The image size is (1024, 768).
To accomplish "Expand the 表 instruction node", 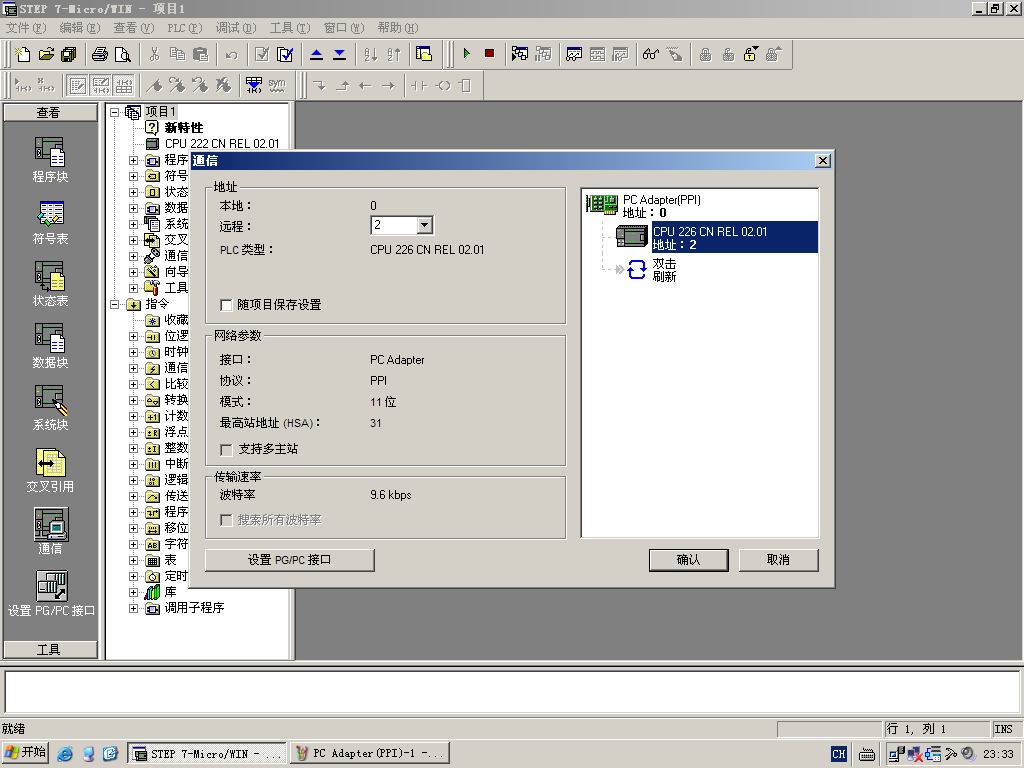I will coord(133,560).
